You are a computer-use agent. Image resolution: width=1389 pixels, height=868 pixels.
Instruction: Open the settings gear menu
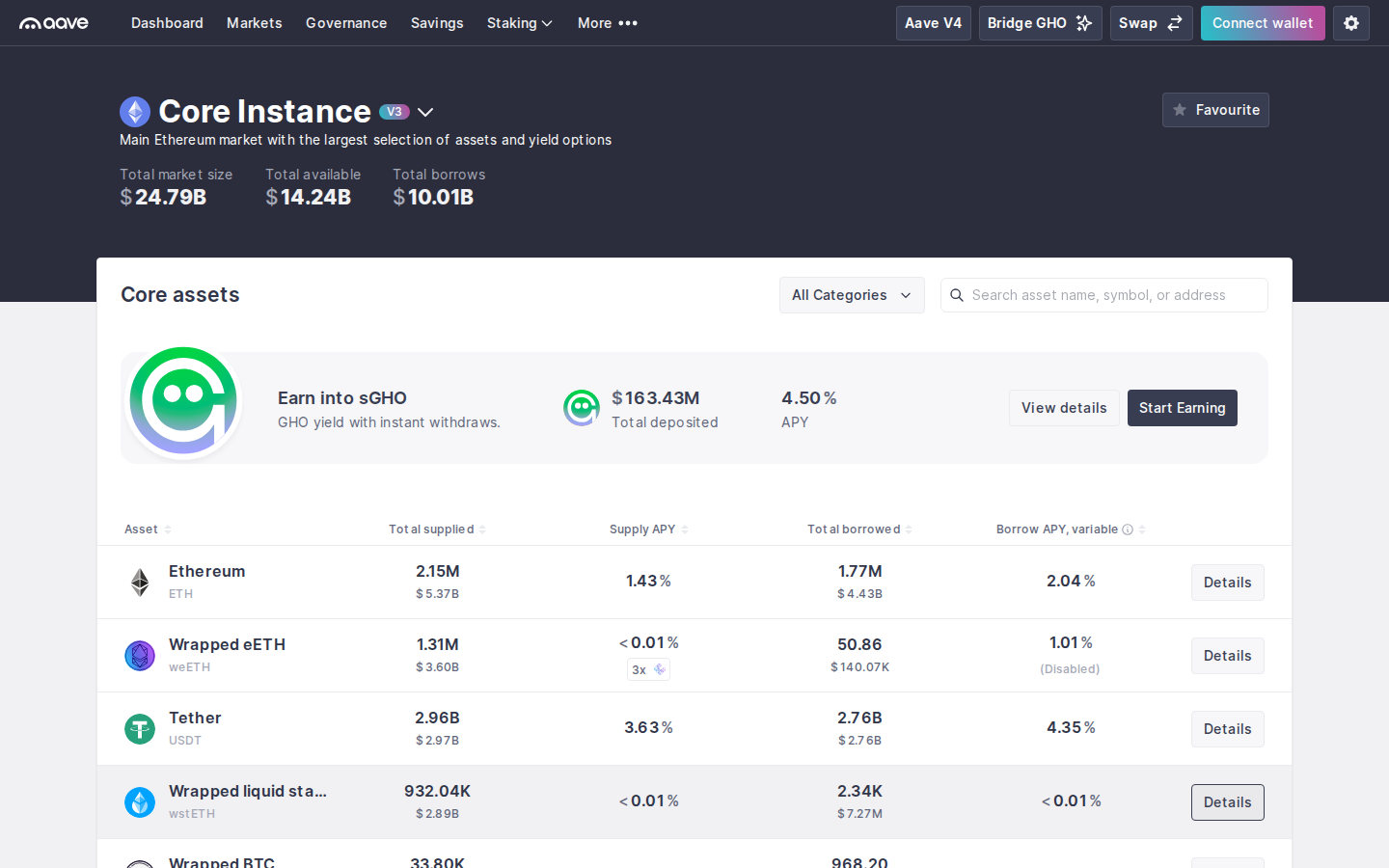[1351, 23]
